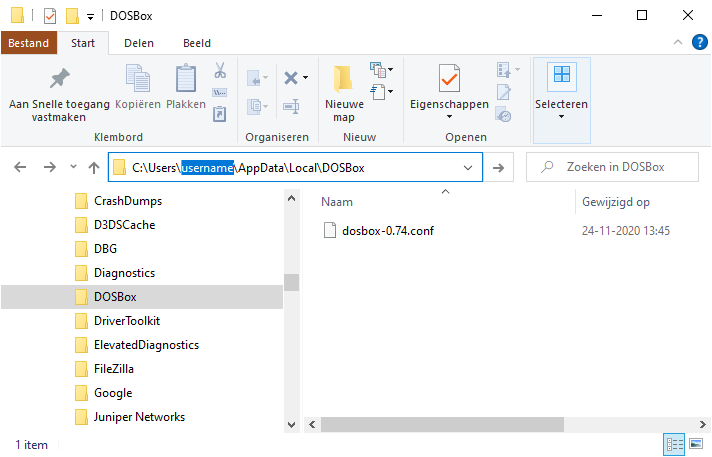This screenshot has height=457, width=712.
Task: Go forward with the right arrow
Action: coord(49,168)
